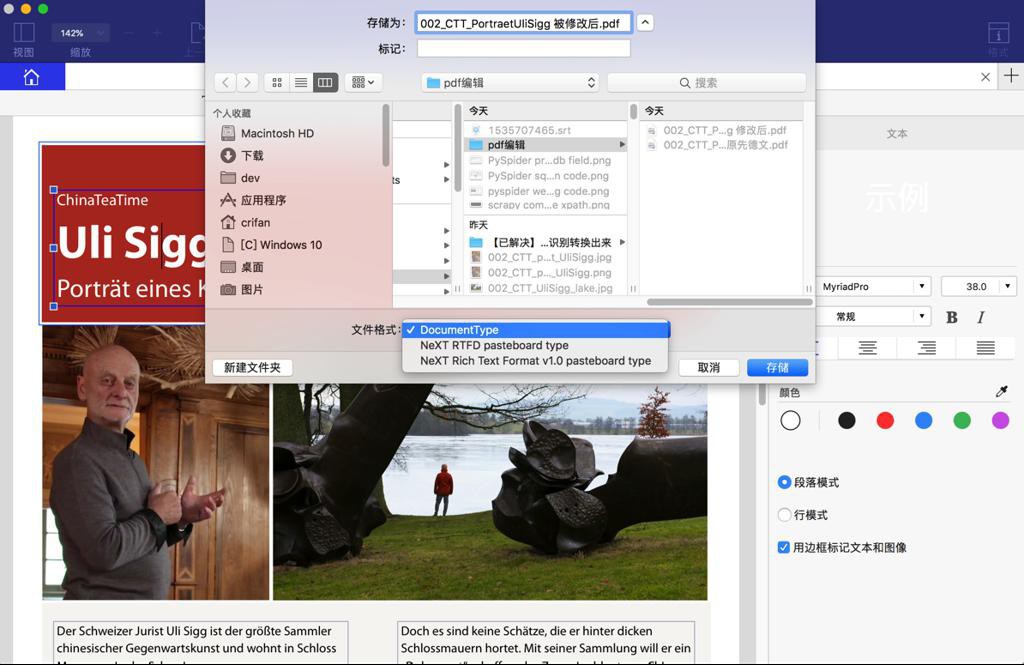Viewport: 1024px width, 665px height.
Task: Choose NeXT Rich Text Format v1.0 pasteboard type
Action: [x=536, y=361]
